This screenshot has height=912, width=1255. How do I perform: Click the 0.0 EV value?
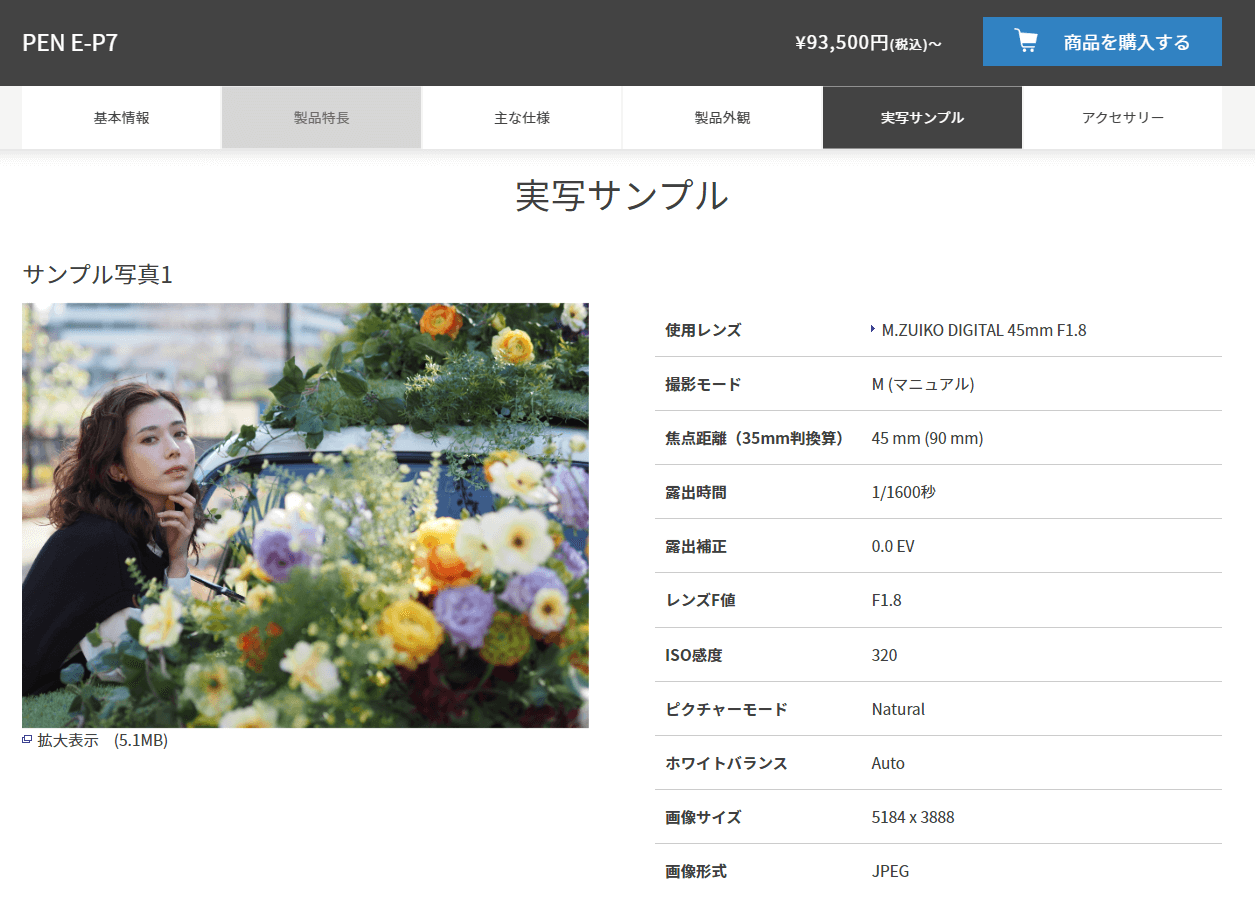(893, 546)
